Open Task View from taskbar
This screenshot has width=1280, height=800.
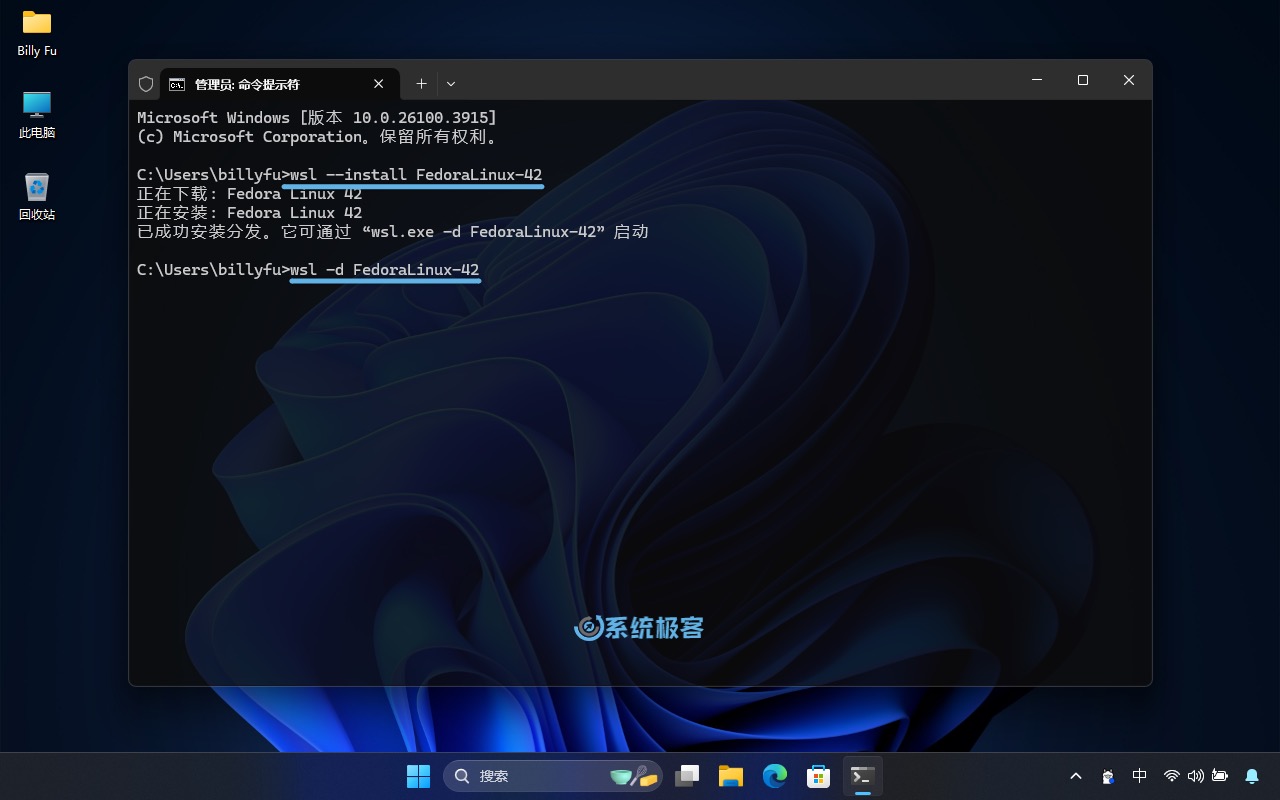coord(687,776)
